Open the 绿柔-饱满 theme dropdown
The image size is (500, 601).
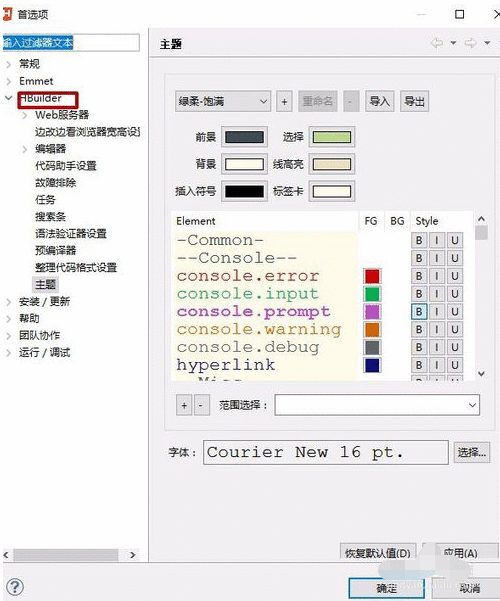[x=223, y=102]
